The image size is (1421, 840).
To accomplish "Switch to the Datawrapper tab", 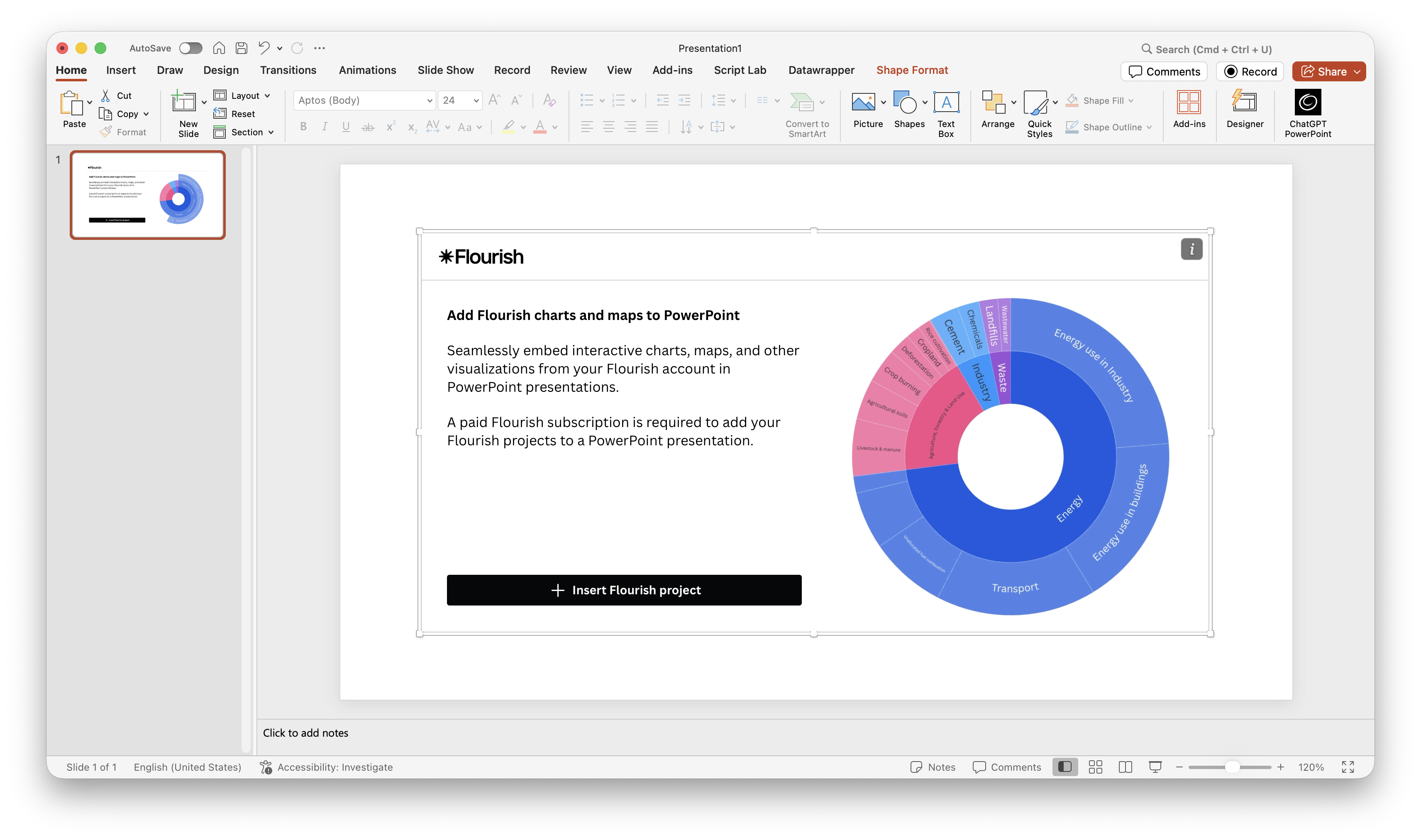I will (x=820, y=70).
